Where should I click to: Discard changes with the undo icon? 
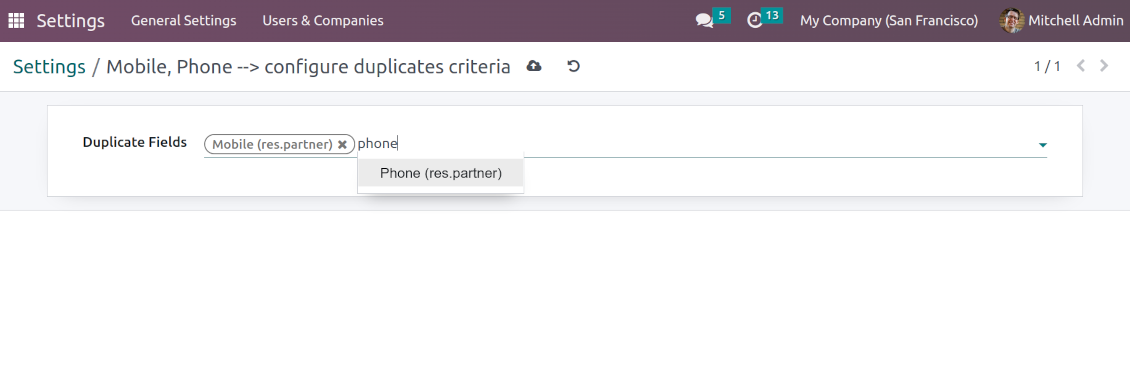574,66
